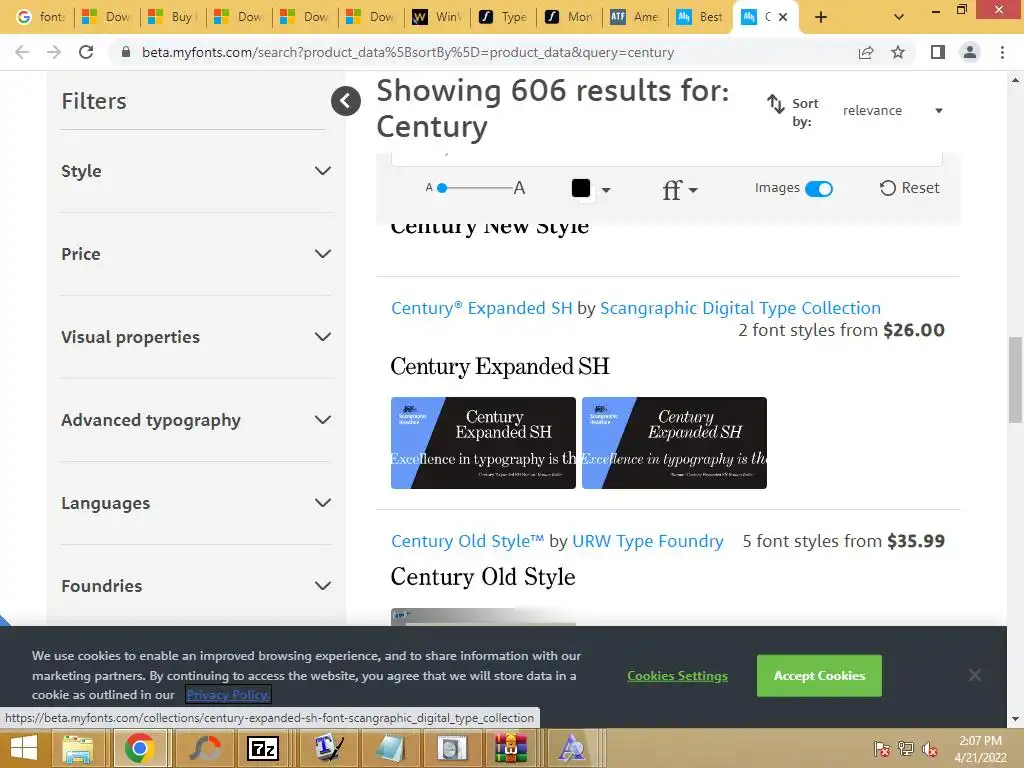
Task: Click the font size slider handle
Action: pyautogui.click(x=442, y=188)
